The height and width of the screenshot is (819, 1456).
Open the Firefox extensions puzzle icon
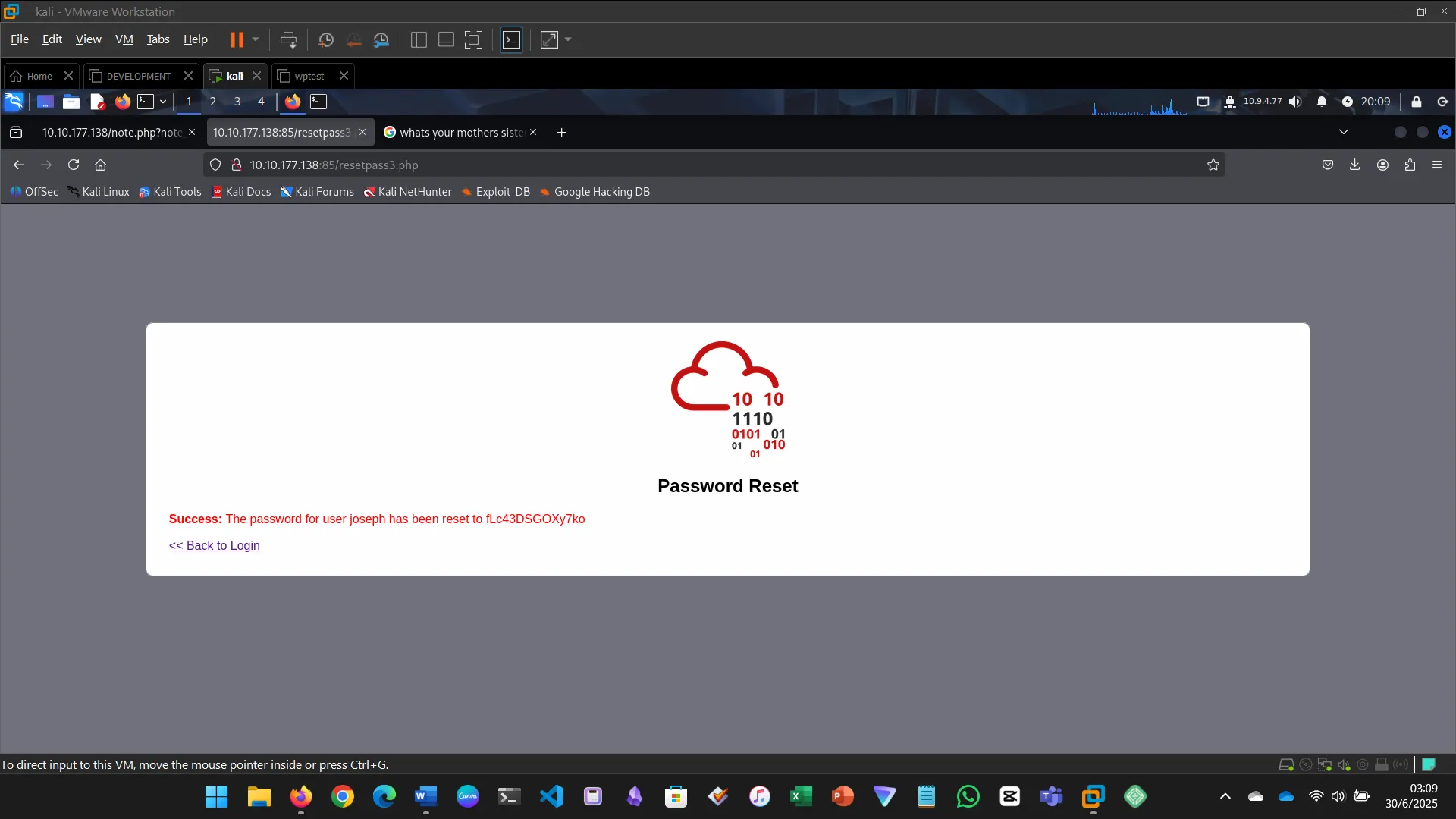tap(1410, 165)
